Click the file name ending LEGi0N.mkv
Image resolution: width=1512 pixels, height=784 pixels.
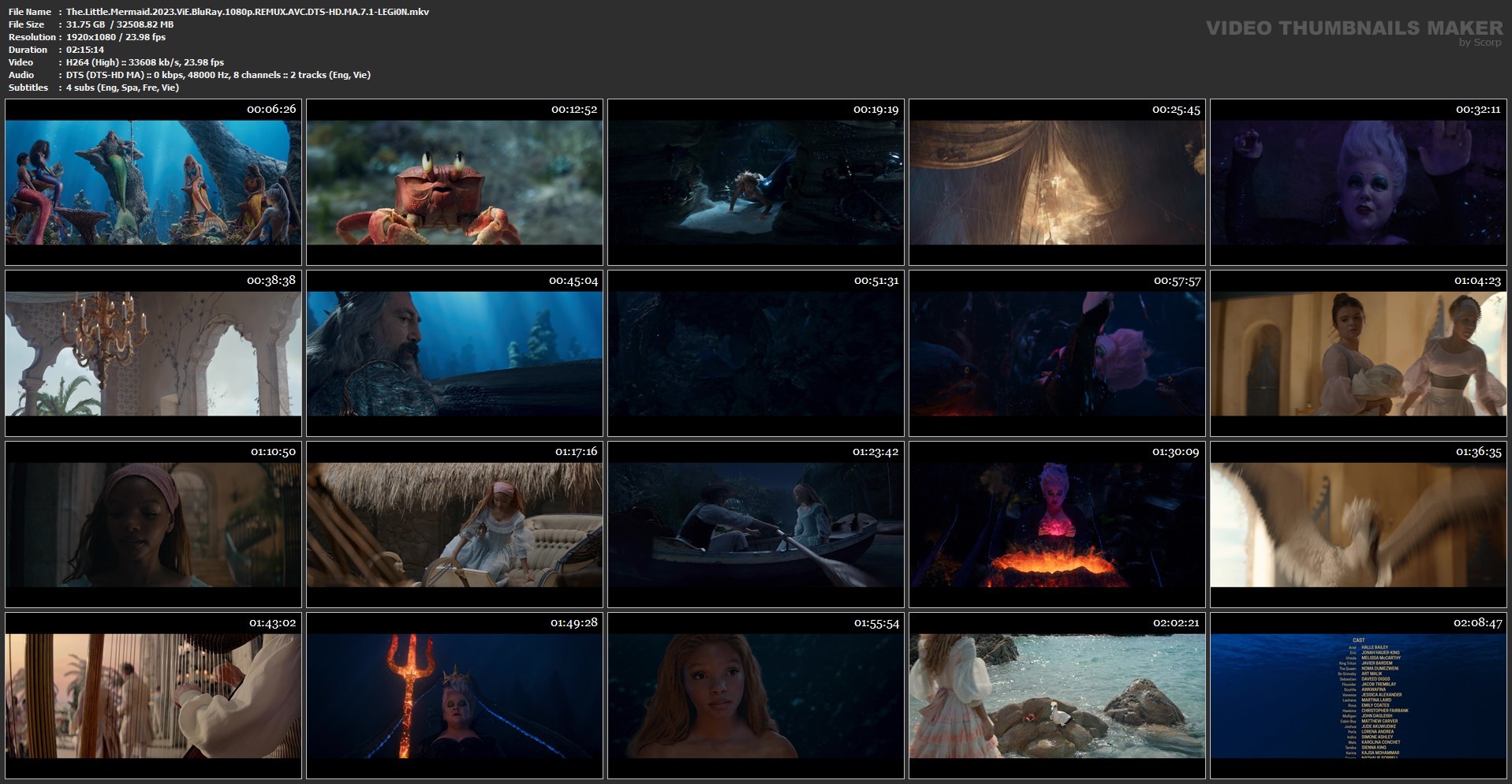(x=248, y=12)
